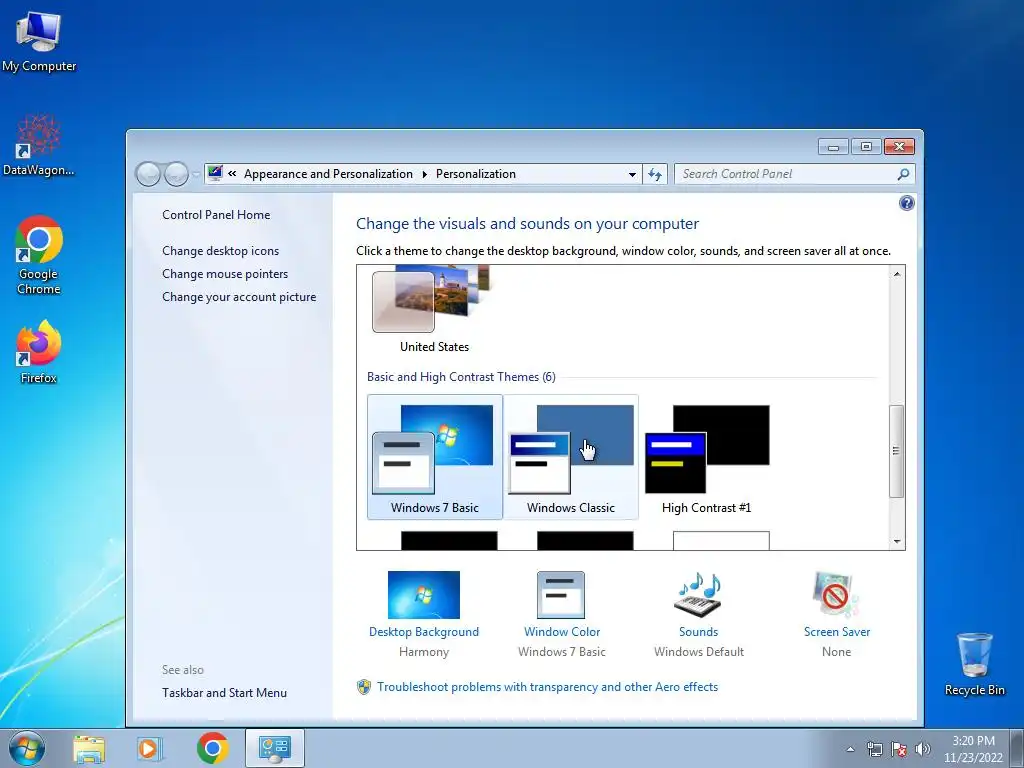Click the Screen Saver value 'None'
Viewport: 1024px width, 768px height.
tap(837, 652)
